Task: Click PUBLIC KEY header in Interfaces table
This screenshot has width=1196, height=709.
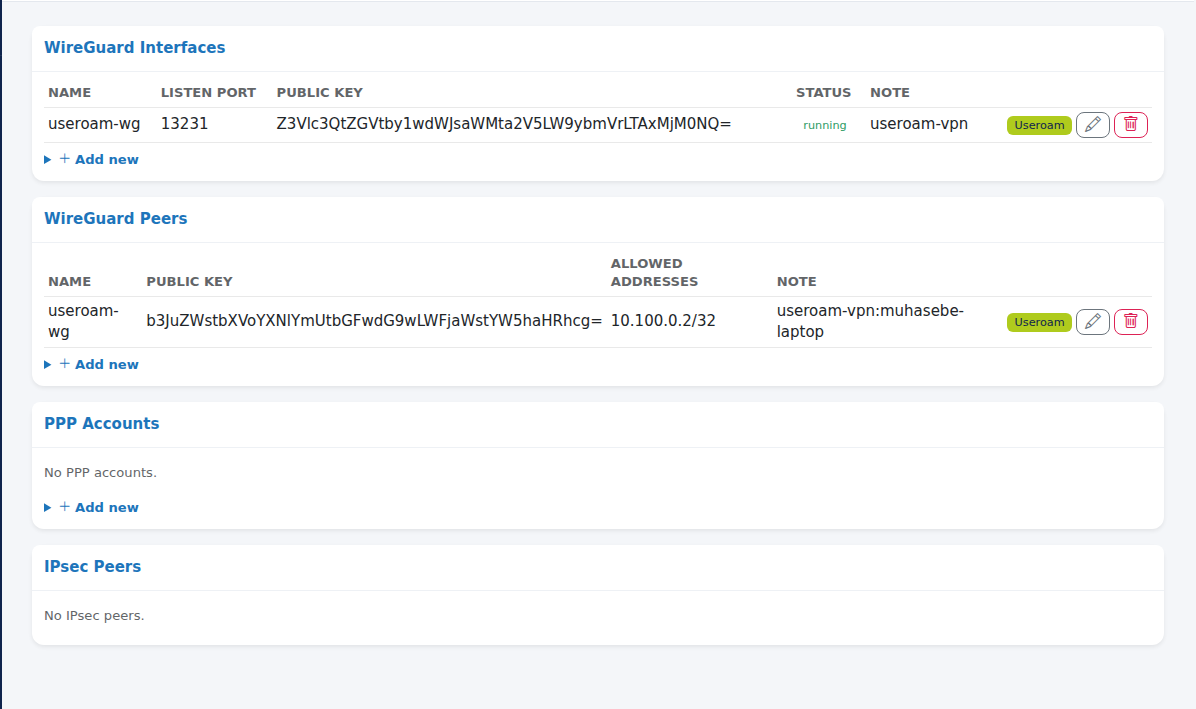Action: tap(320, 92)
